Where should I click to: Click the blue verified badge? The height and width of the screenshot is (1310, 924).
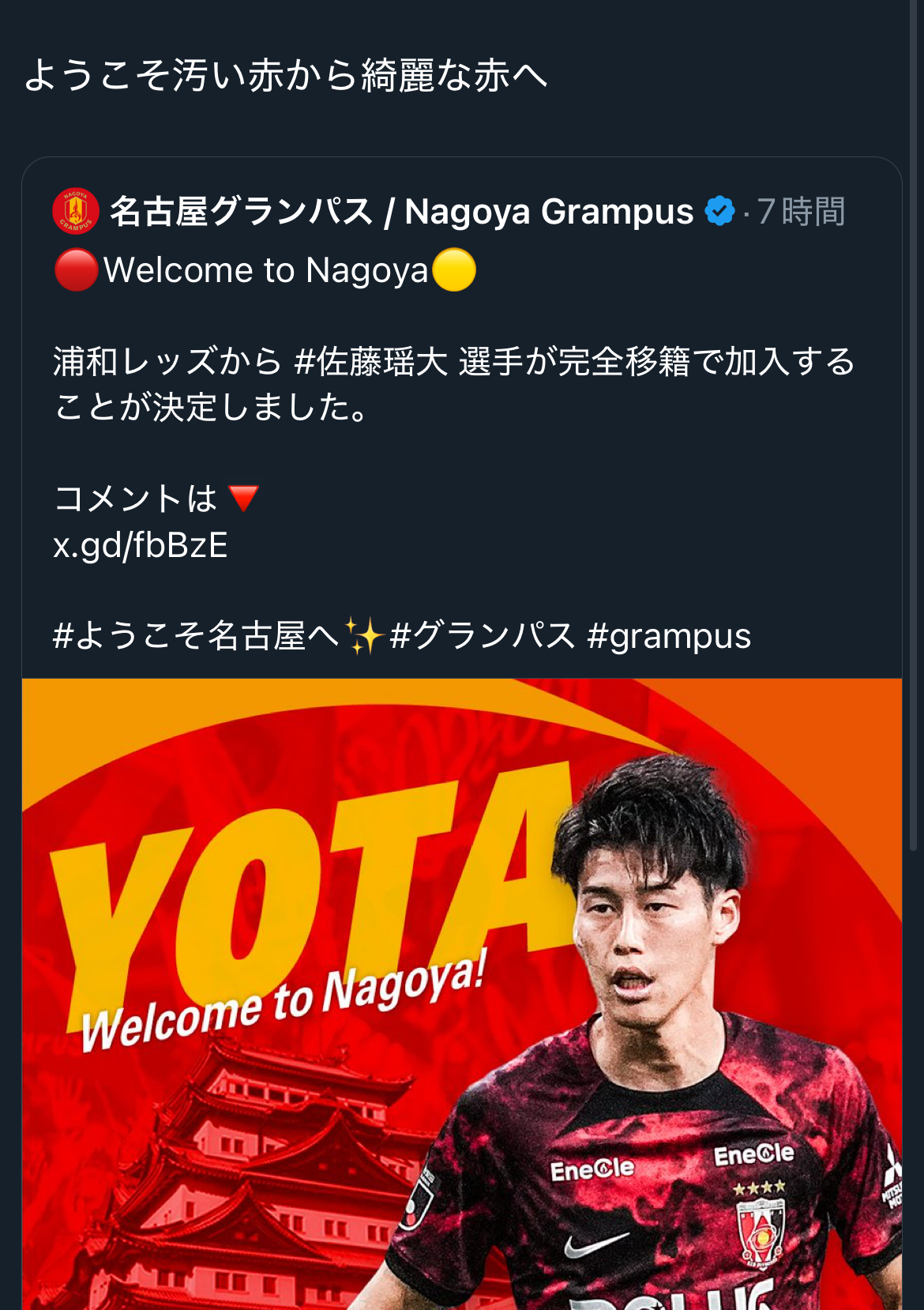[x=719, y=211]
